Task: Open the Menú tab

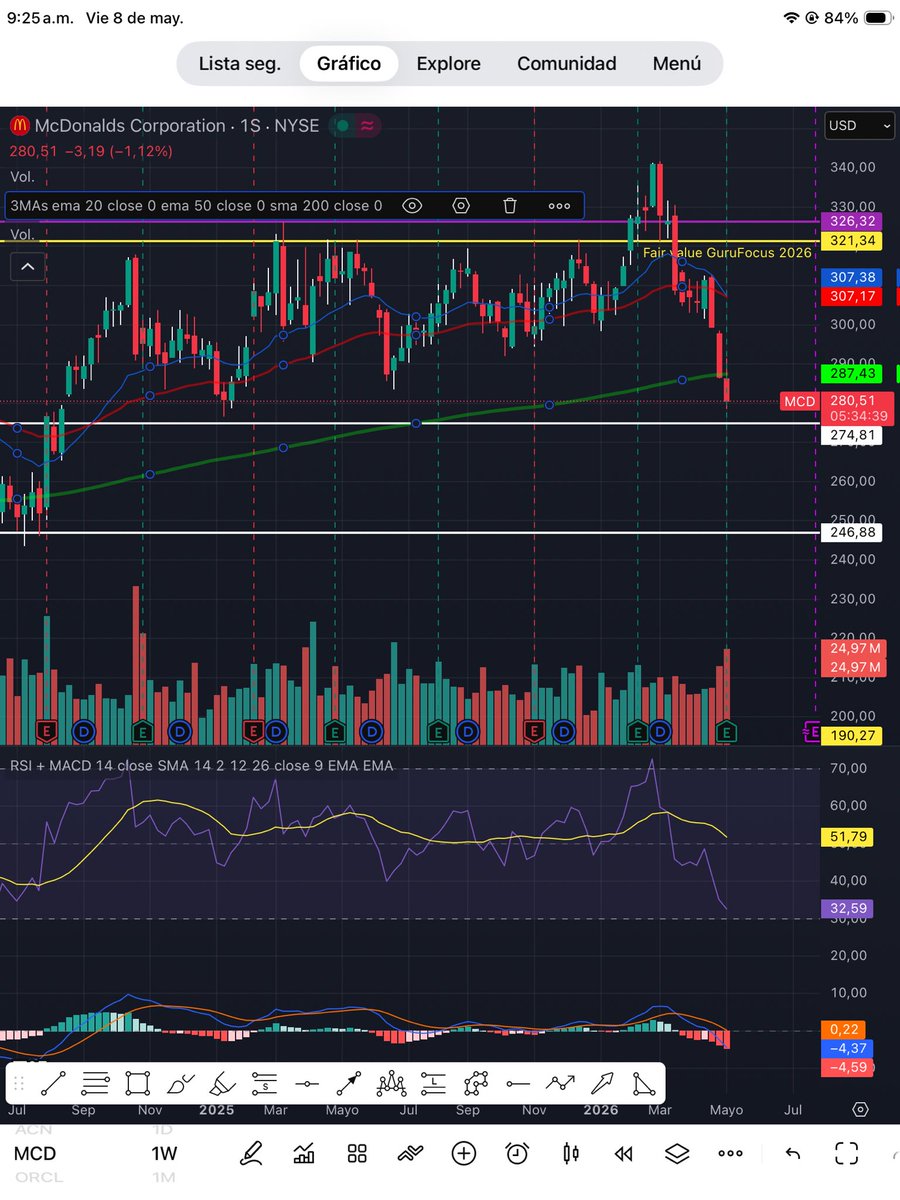Action: tap(677, 64)
